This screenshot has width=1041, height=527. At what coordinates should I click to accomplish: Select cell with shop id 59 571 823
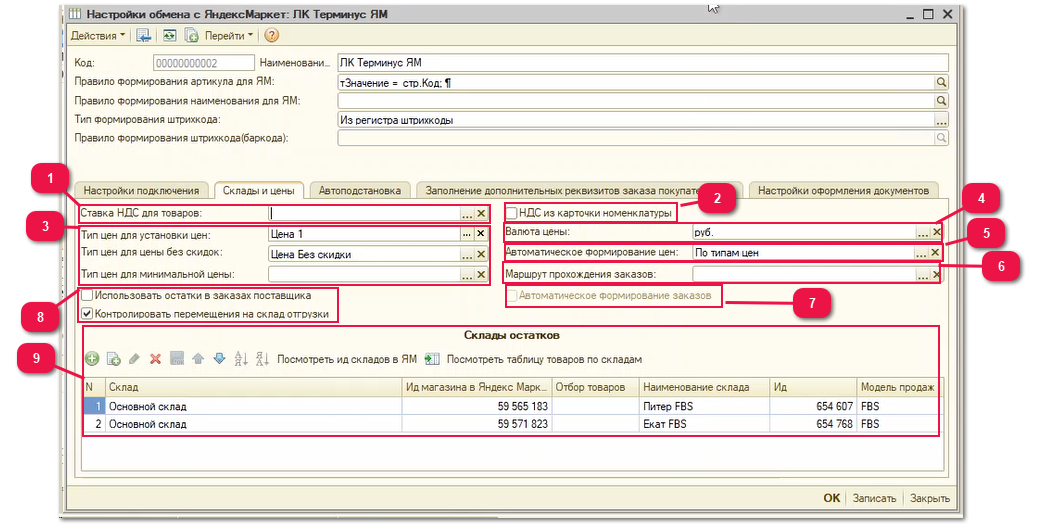click(x=477, y=423)
